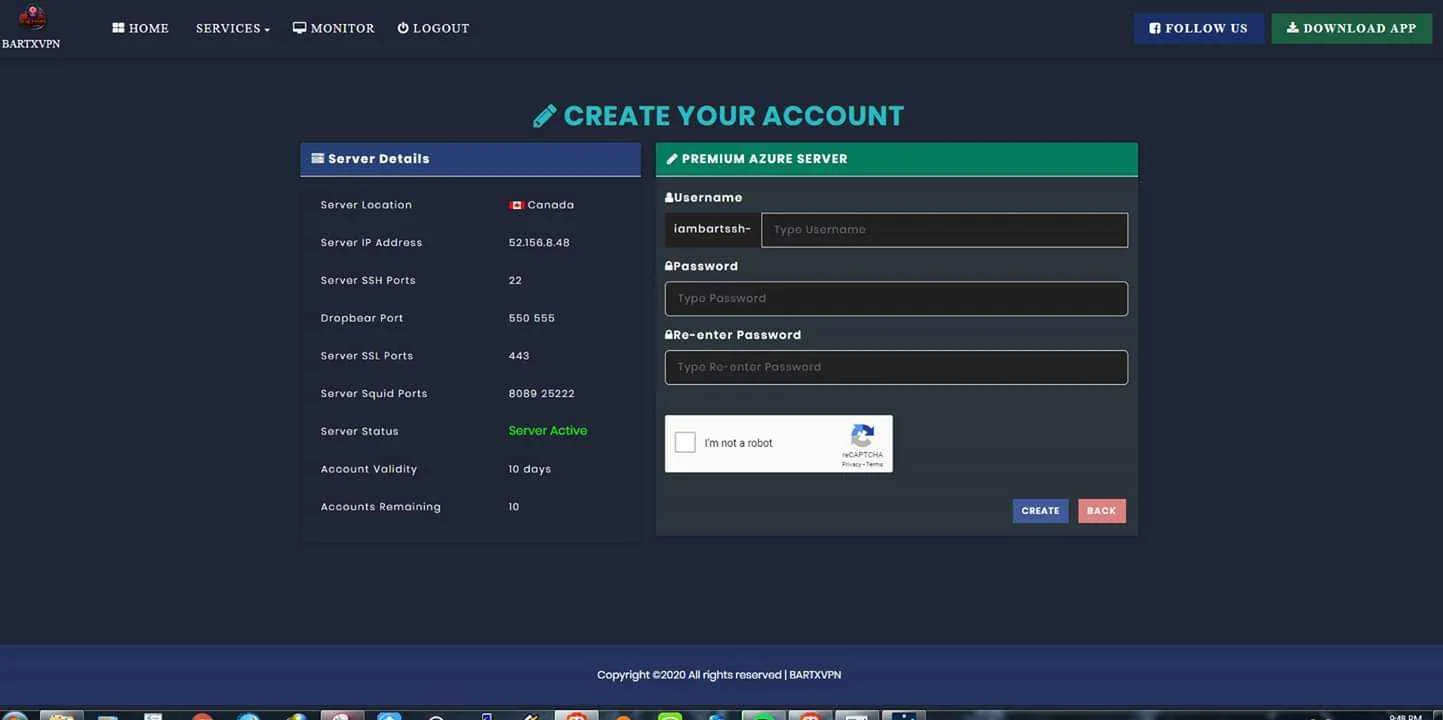Open the reCAPTCHA Privacy link
1443x720 pixels.
tap(850, 464)
